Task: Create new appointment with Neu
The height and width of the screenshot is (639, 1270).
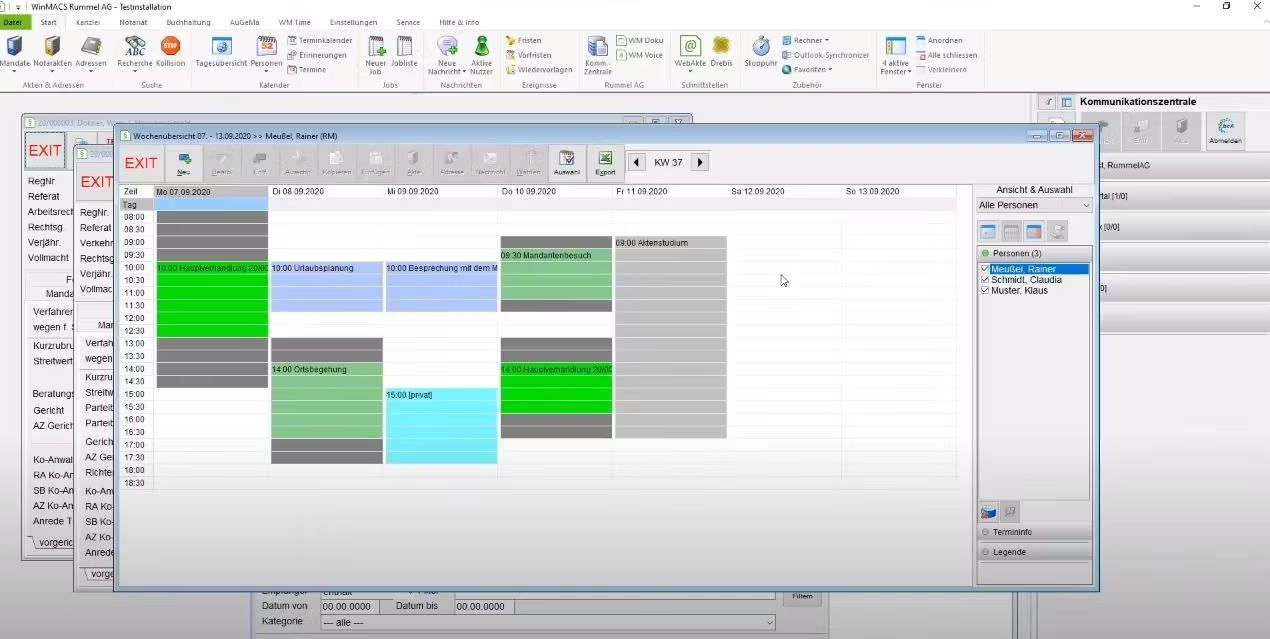Action: click(184, 164)
